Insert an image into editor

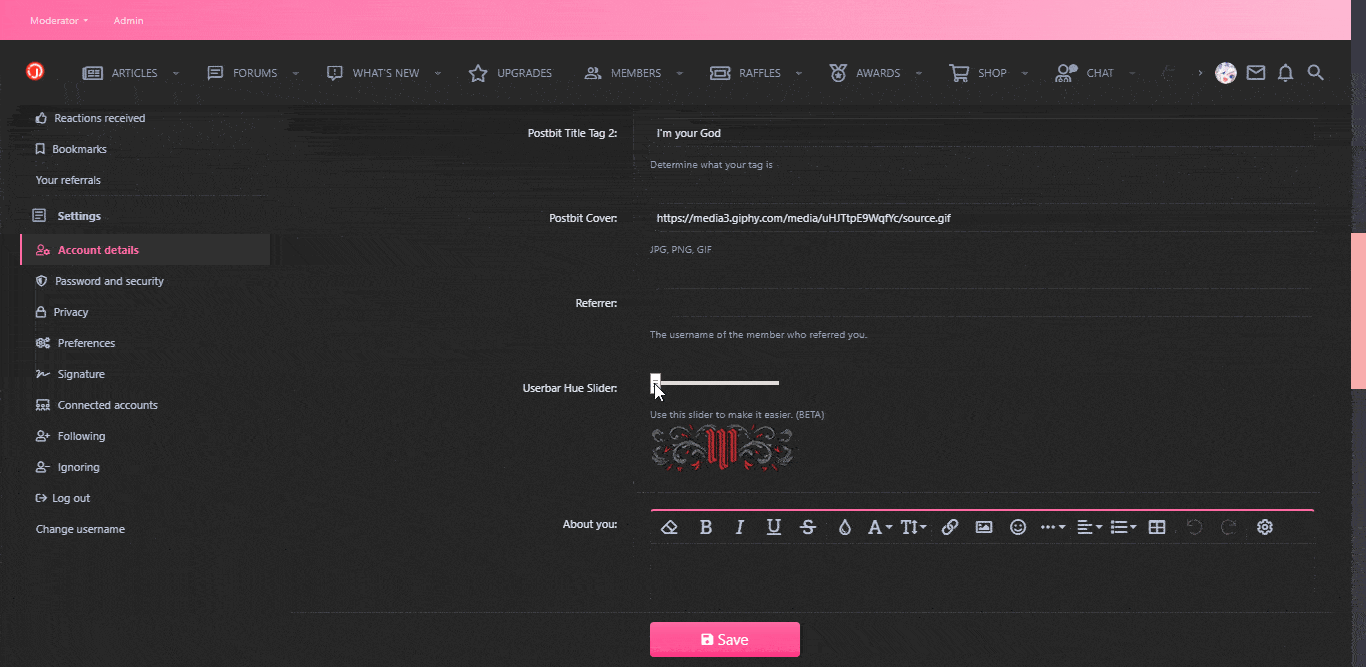984,527
